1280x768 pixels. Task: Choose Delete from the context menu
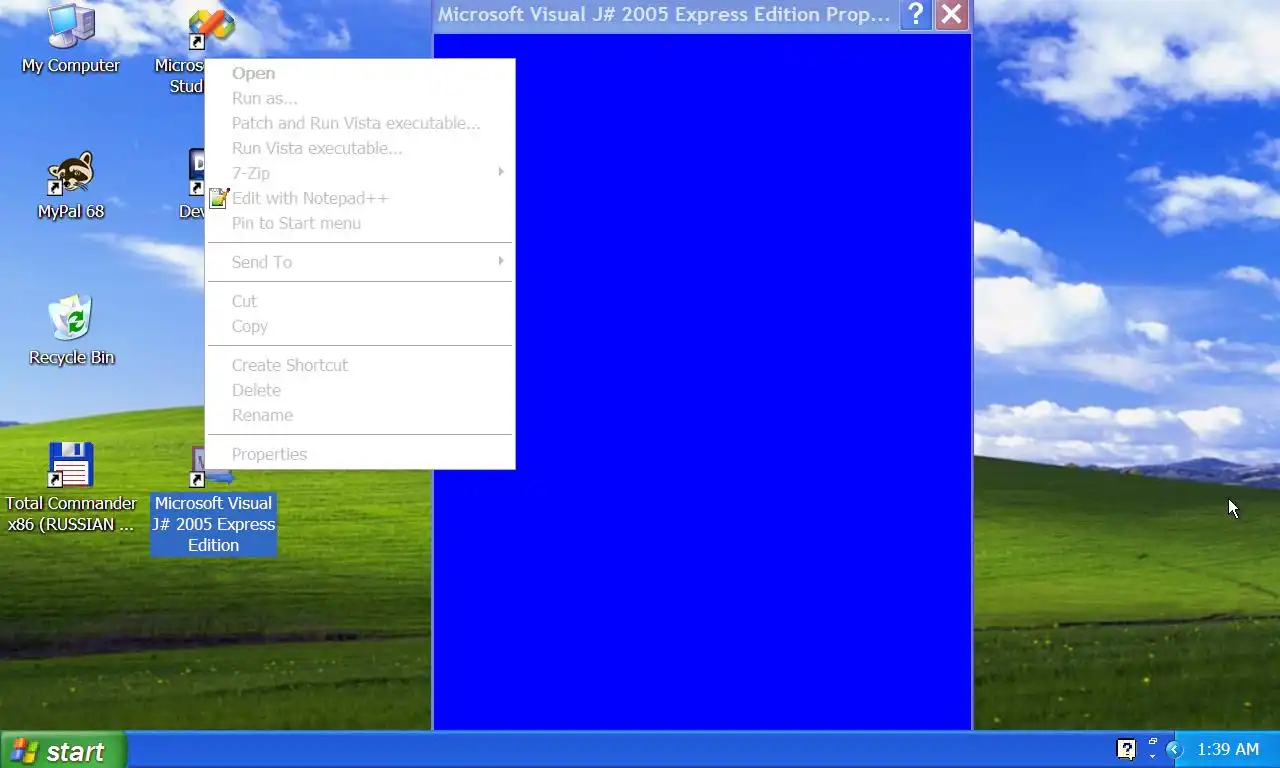[360, 390]
